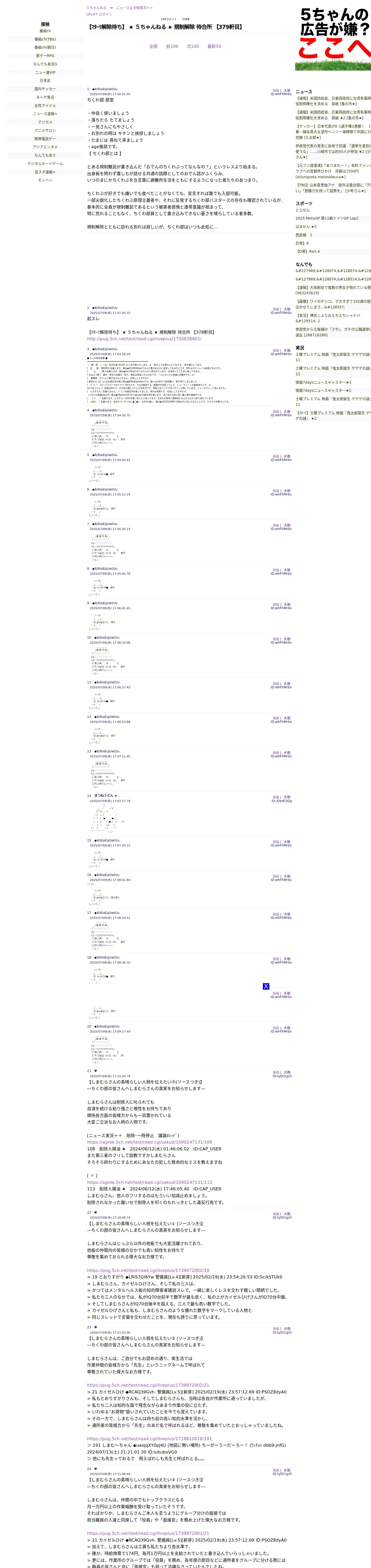The image size is (371, 1568).
Task: Select 家ゲーRPG board in sidebar
Action: [45, 55]
